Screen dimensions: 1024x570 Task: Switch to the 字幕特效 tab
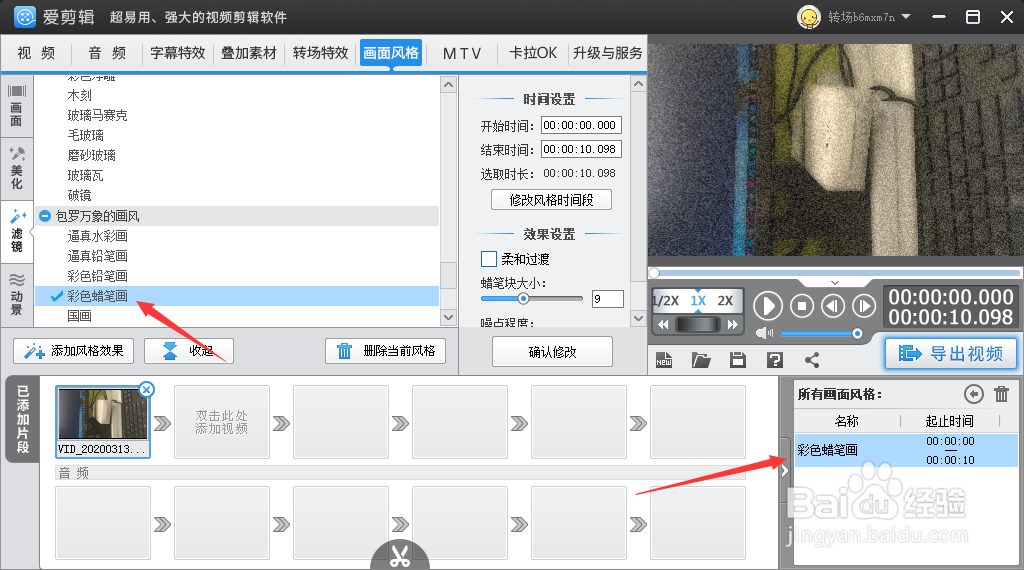178,53
